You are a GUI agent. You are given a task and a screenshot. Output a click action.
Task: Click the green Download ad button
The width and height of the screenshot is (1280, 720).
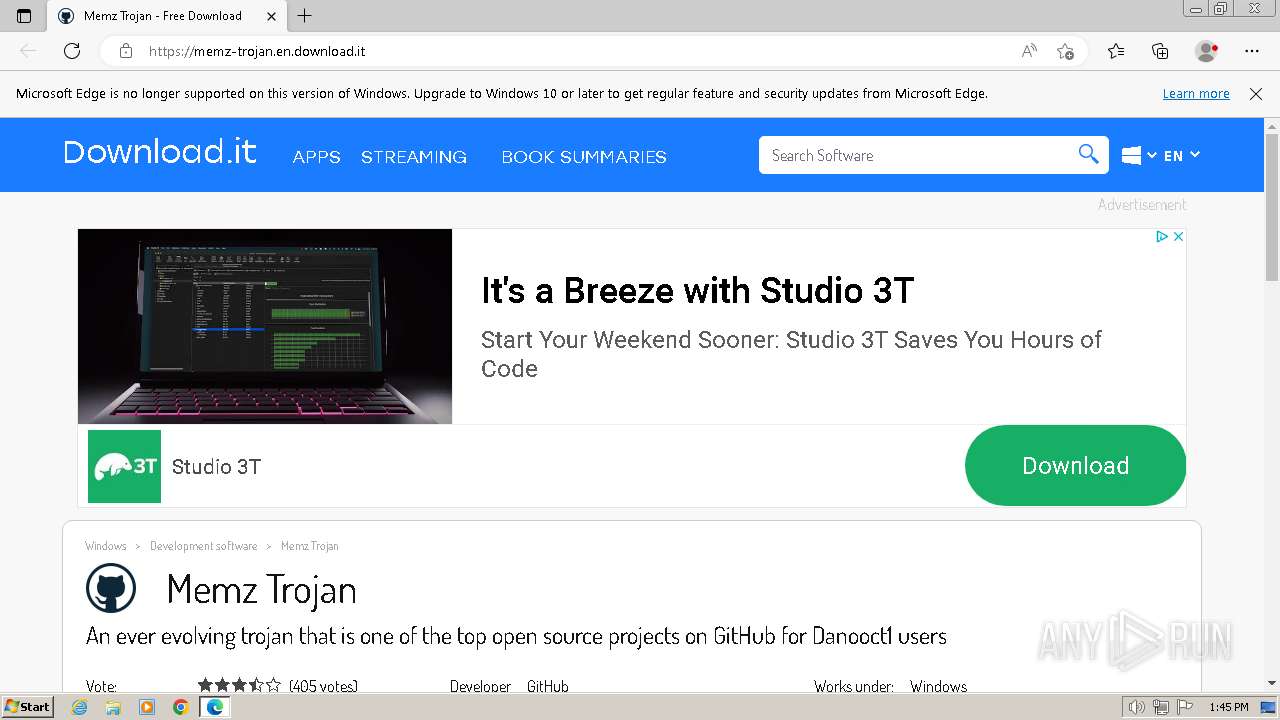coord(1075,465)
